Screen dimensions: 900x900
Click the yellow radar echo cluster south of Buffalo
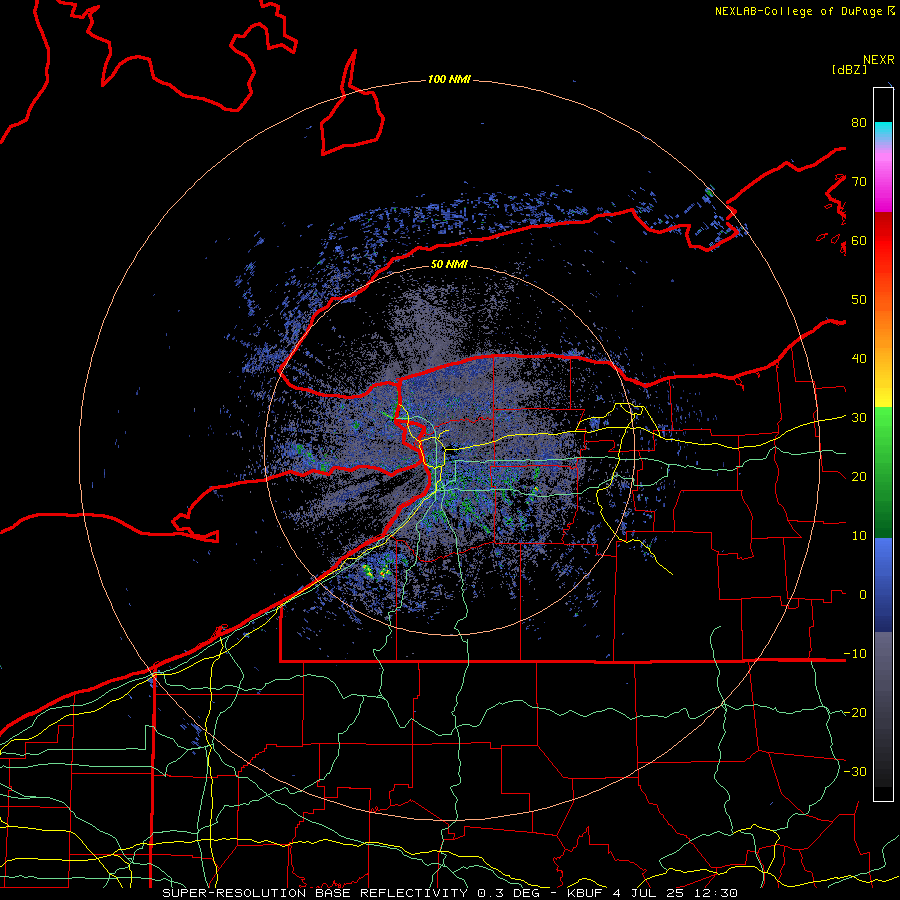pos(375,571)
